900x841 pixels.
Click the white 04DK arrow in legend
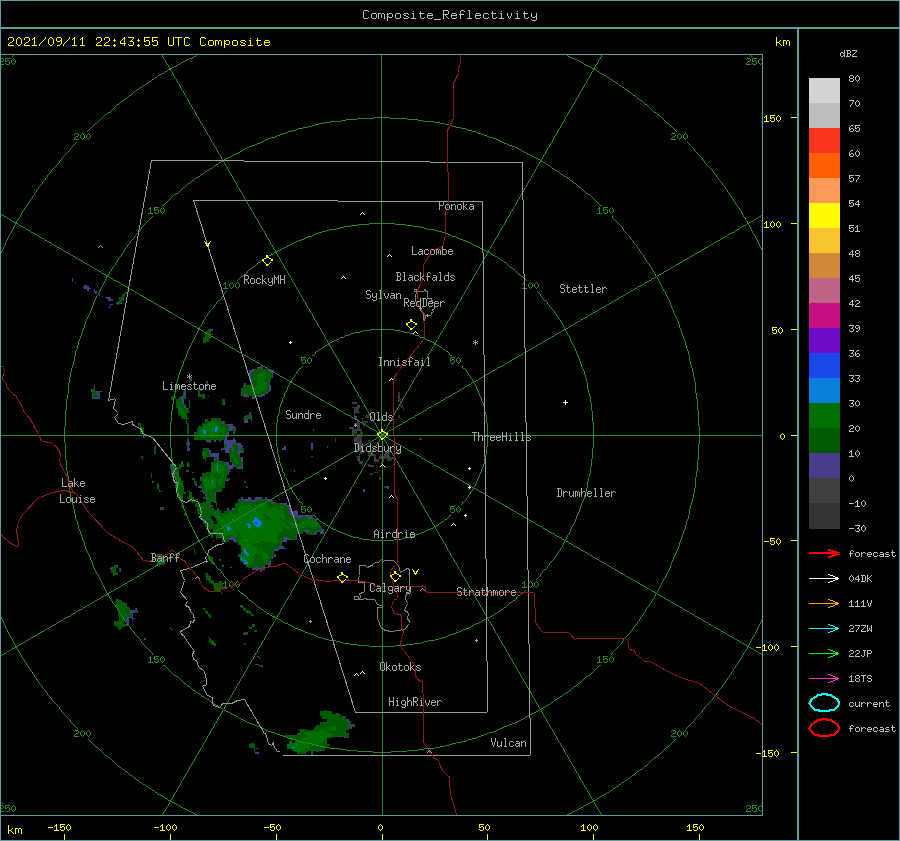point(824,579)
